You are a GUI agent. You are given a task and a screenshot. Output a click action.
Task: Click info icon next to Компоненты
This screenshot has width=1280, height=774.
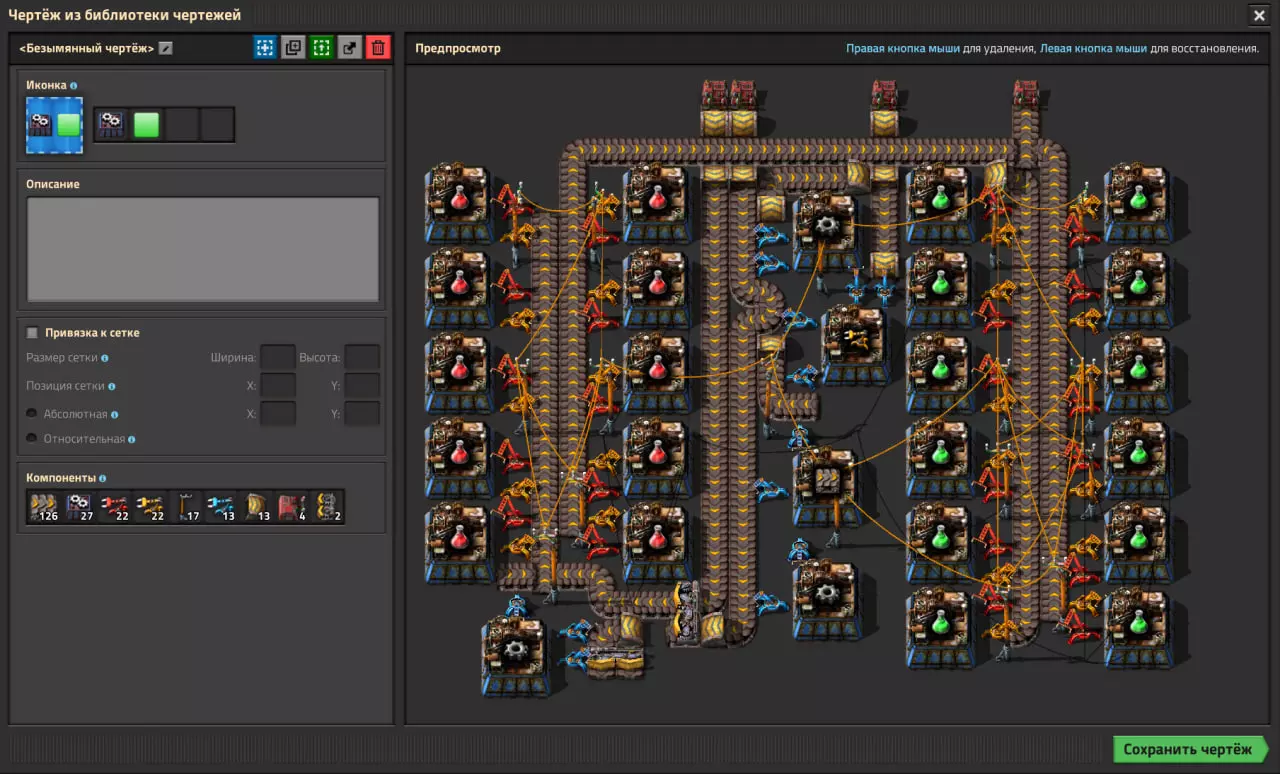103,479
